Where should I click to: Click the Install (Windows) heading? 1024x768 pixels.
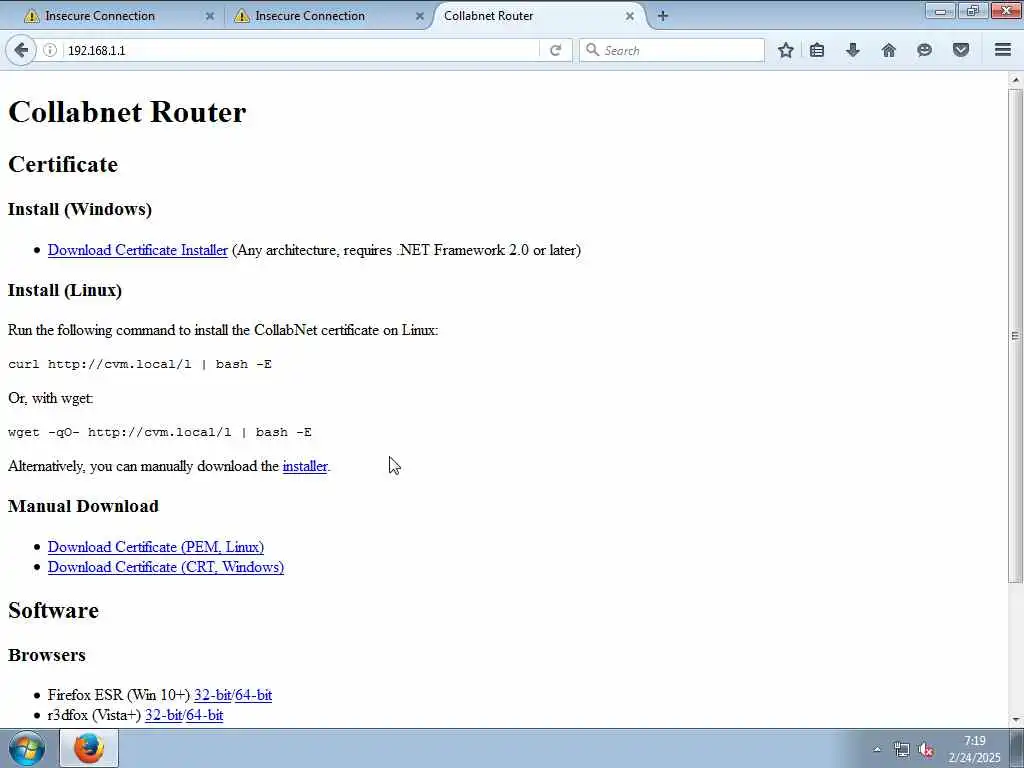[x=80, y=209]
